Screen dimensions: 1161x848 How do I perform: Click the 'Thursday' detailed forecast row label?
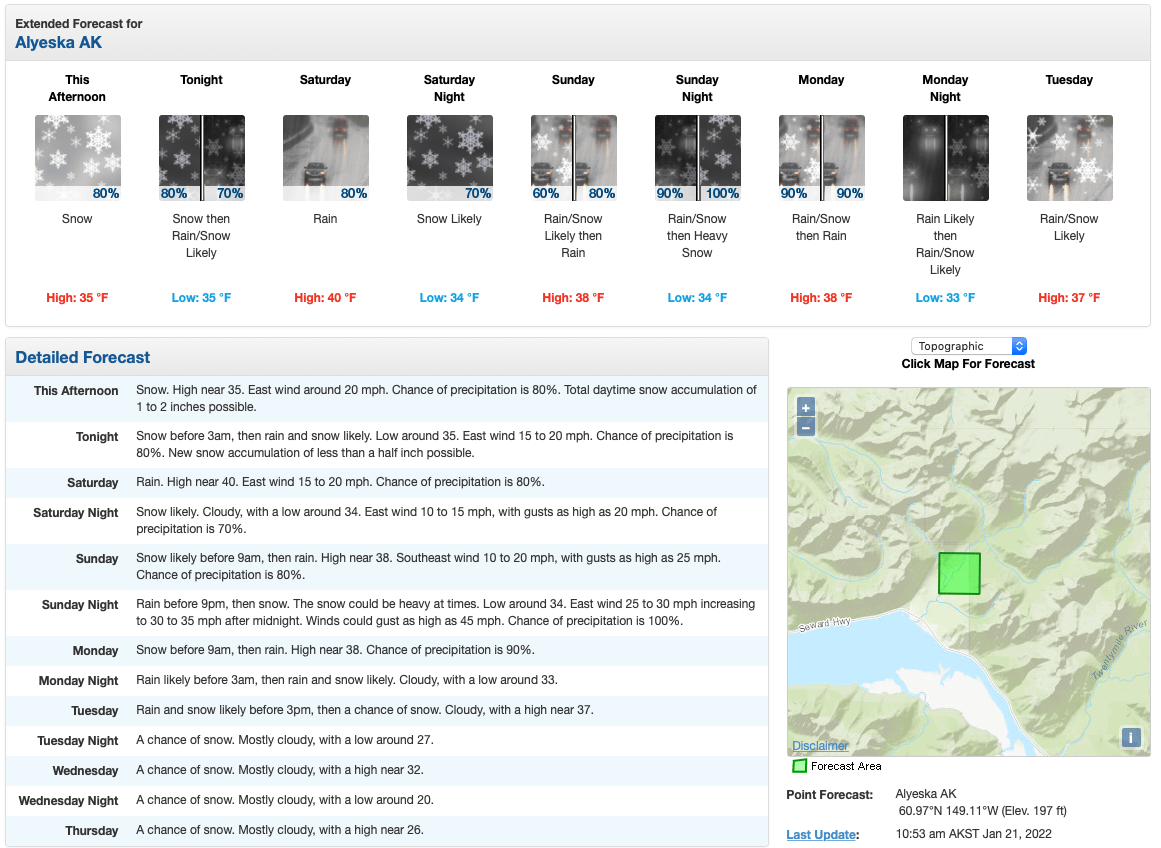[x=92, y=830]
